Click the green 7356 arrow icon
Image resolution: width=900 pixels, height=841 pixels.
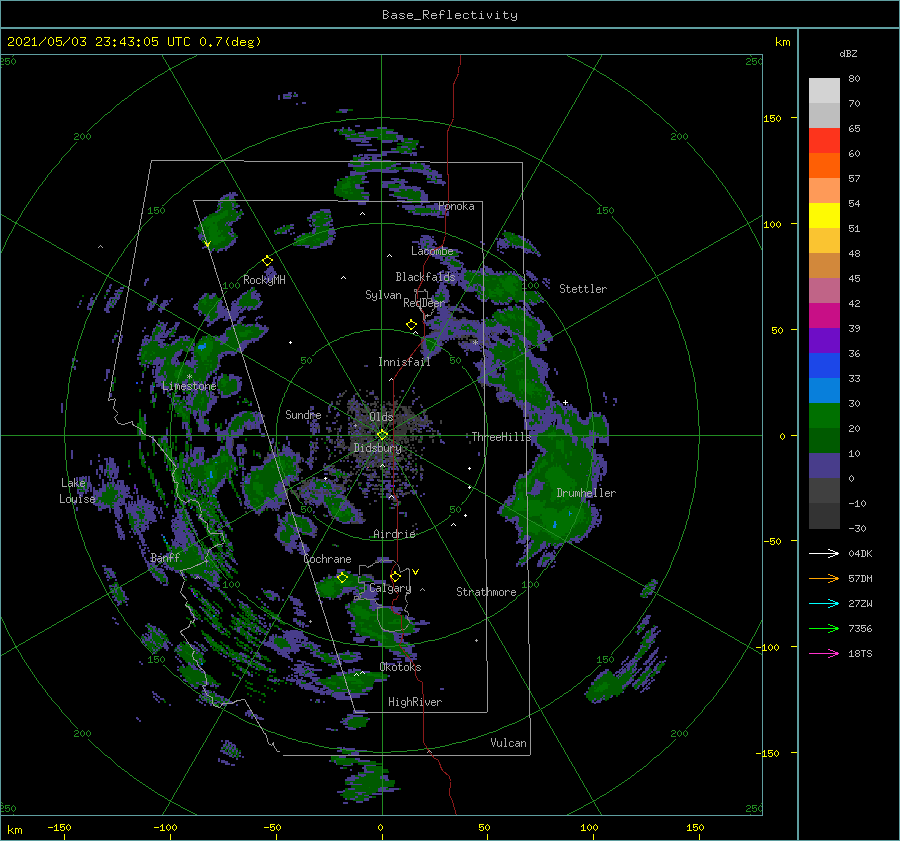824,629
